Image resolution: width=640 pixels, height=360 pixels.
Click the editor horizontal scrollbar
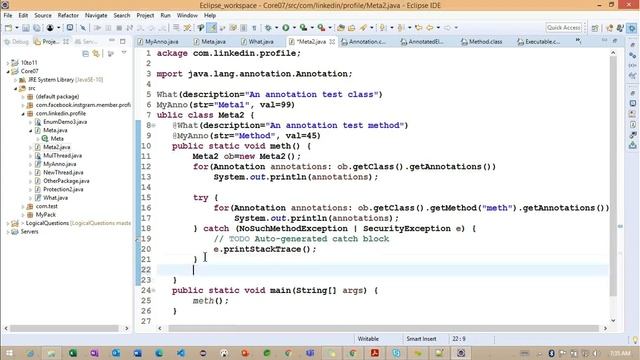pos(384,328)
